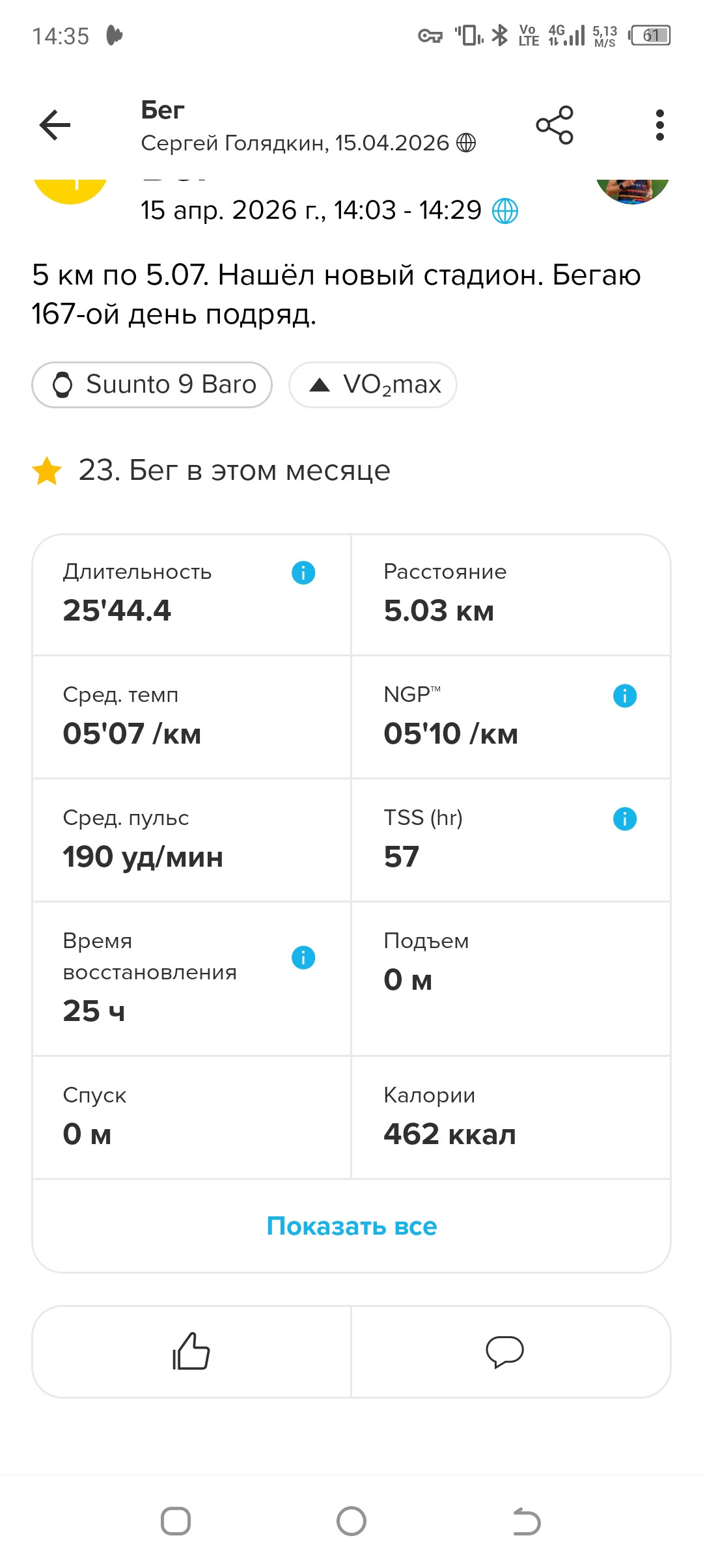This screenshot has height=1568, width=703.
Task: Tap the info icon next to Длительность
Action: (303, 573)
